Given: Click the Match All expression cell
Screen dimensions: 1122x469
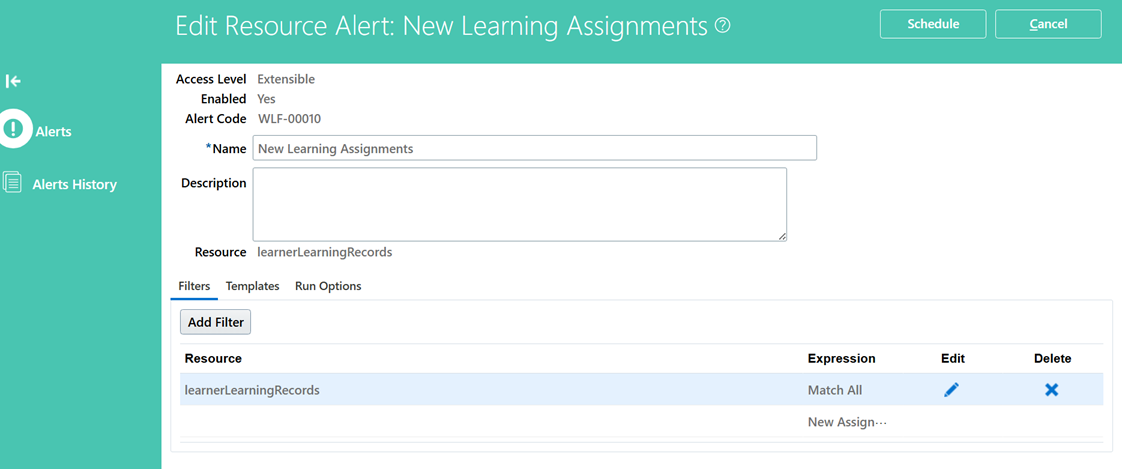Looking at the screenshot, I should pos(835,390).
